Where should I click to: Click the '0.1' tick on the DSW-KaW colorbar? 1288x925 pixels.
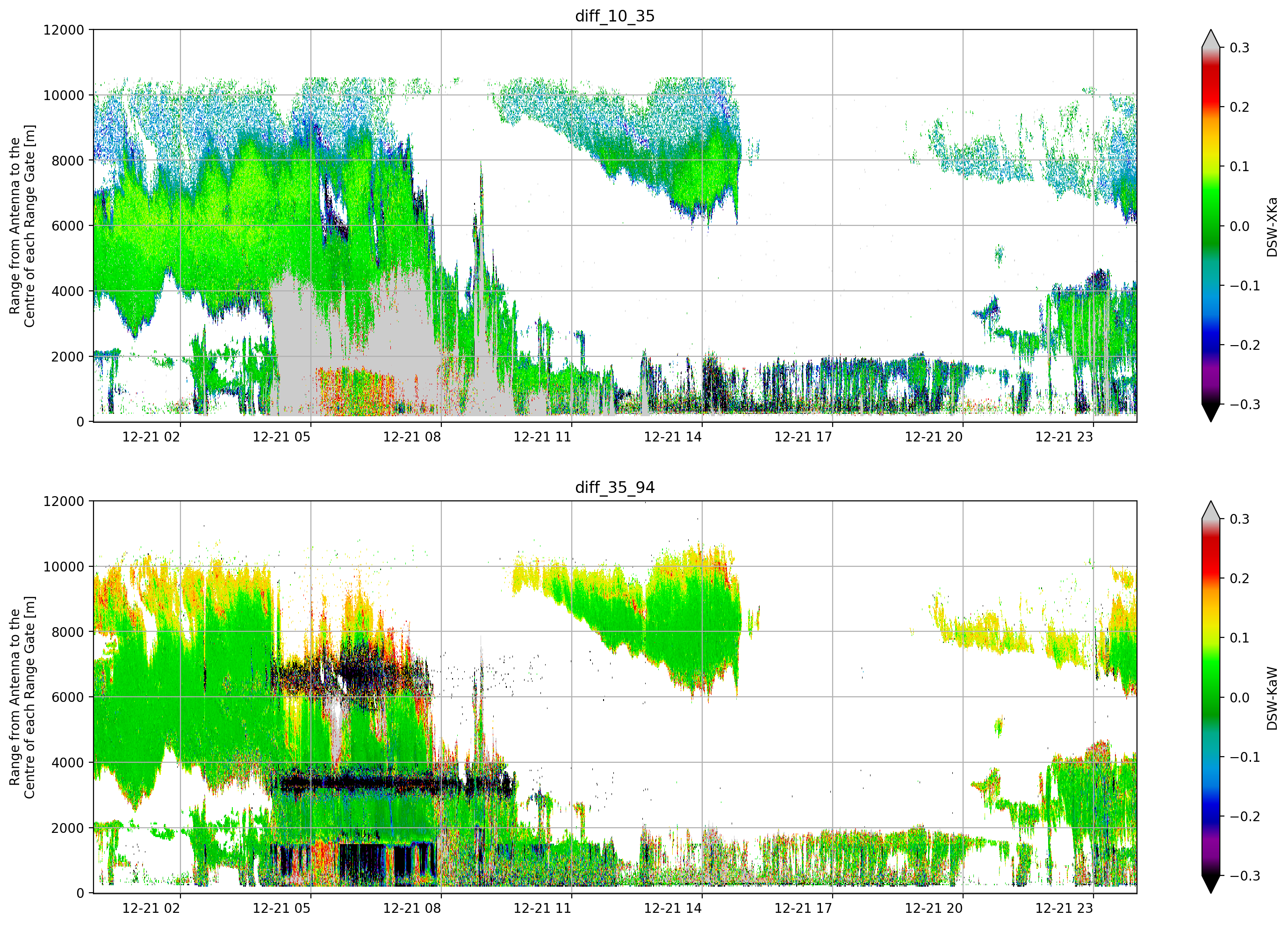1240,638
